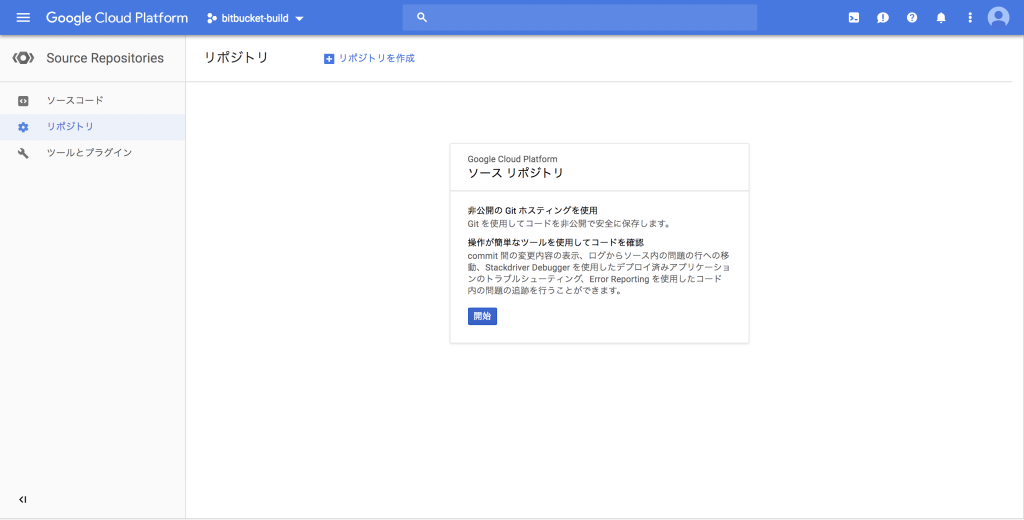
Task: Open the three-dot settings menu
Action: pos(970,18)
